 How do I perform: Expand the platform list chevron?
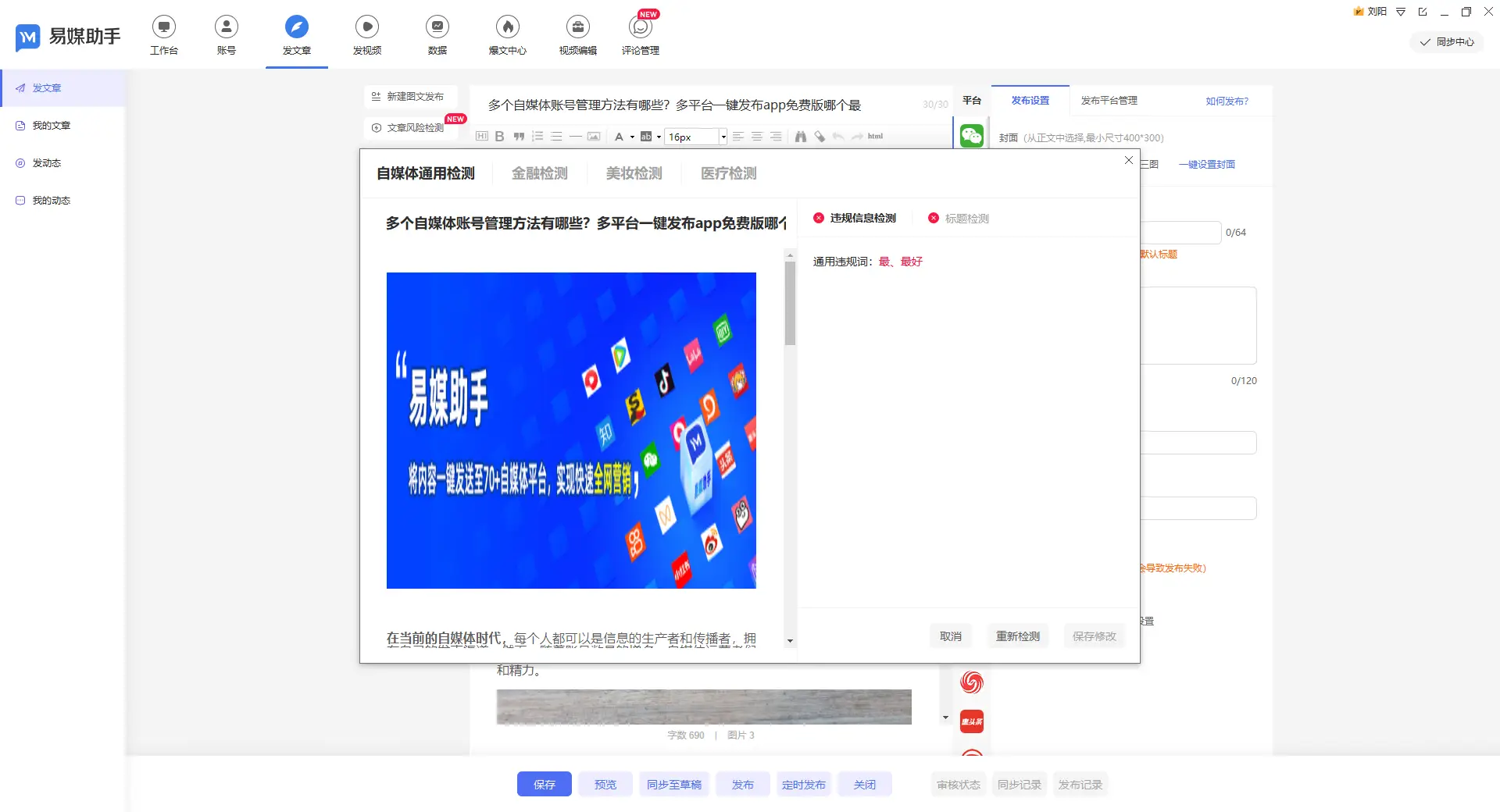pos(945,718)
